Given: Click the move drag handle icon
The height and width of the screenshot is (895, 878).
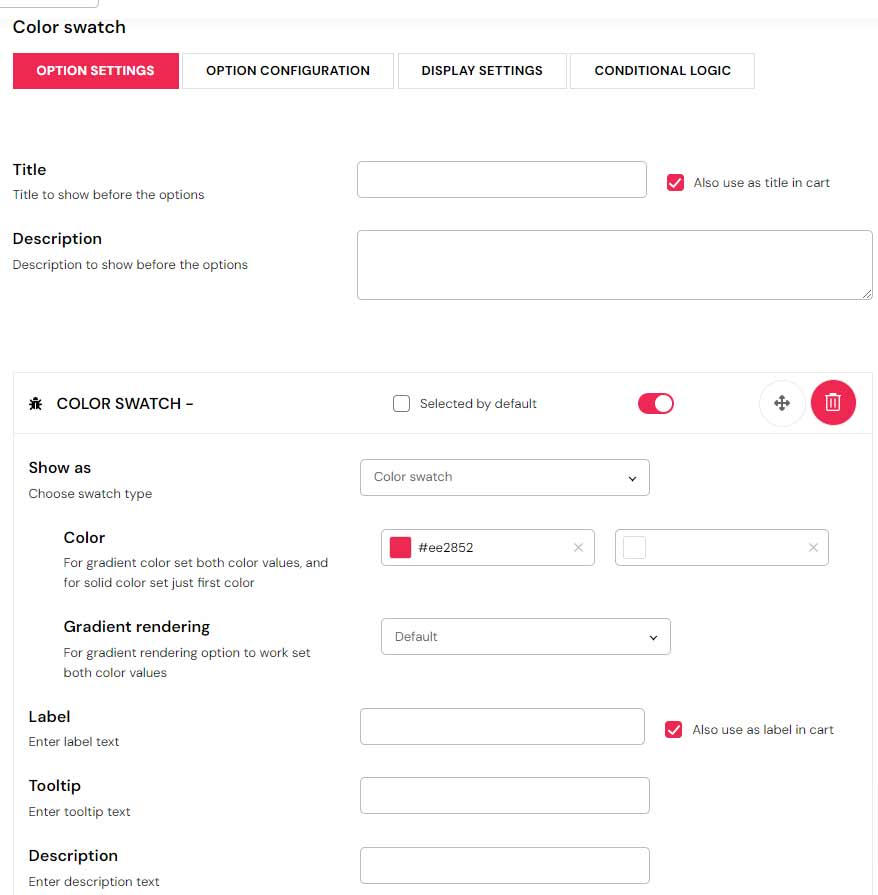Looking at the screenshot, I should (x=782, y=403).
